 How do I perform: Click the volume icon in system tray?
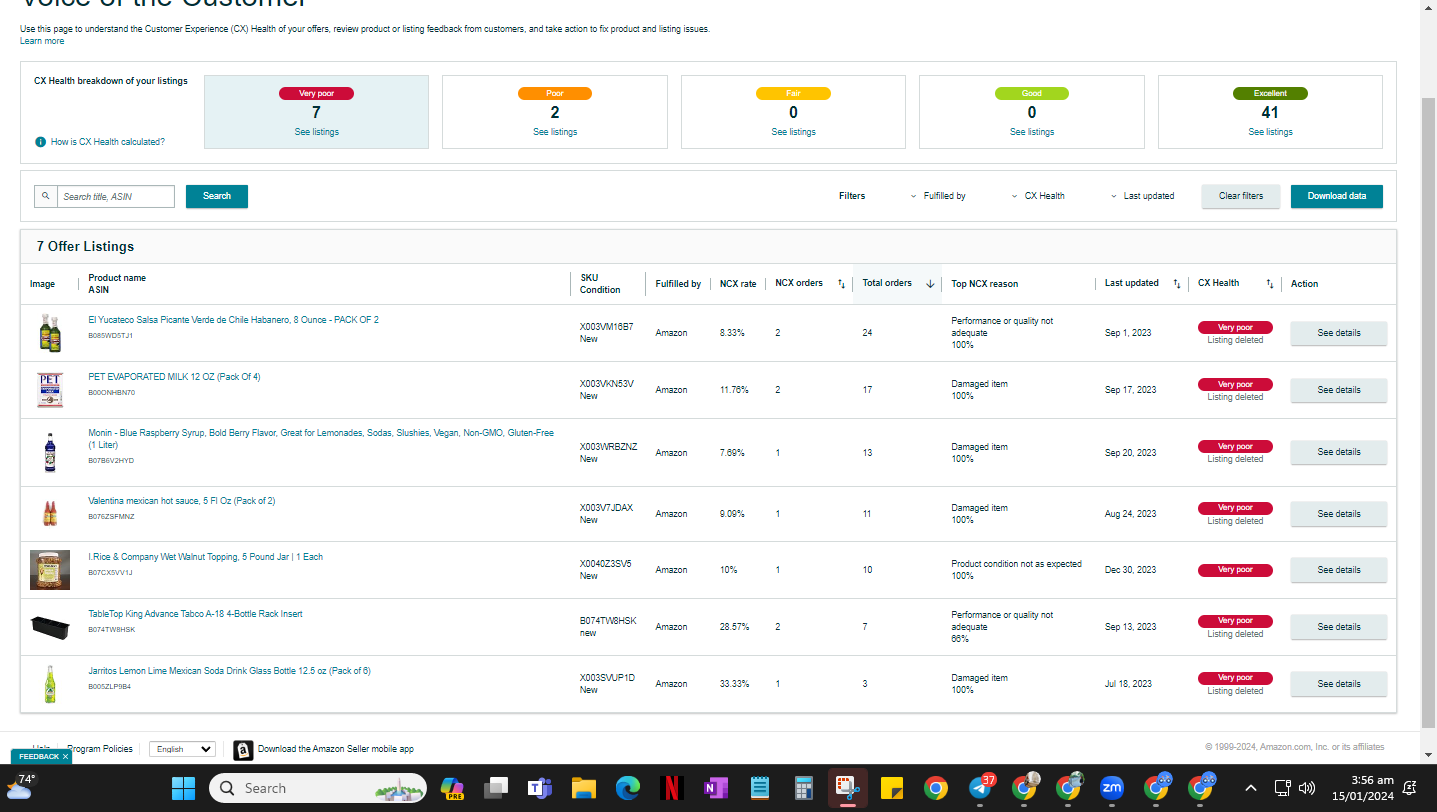[1306, 788]
